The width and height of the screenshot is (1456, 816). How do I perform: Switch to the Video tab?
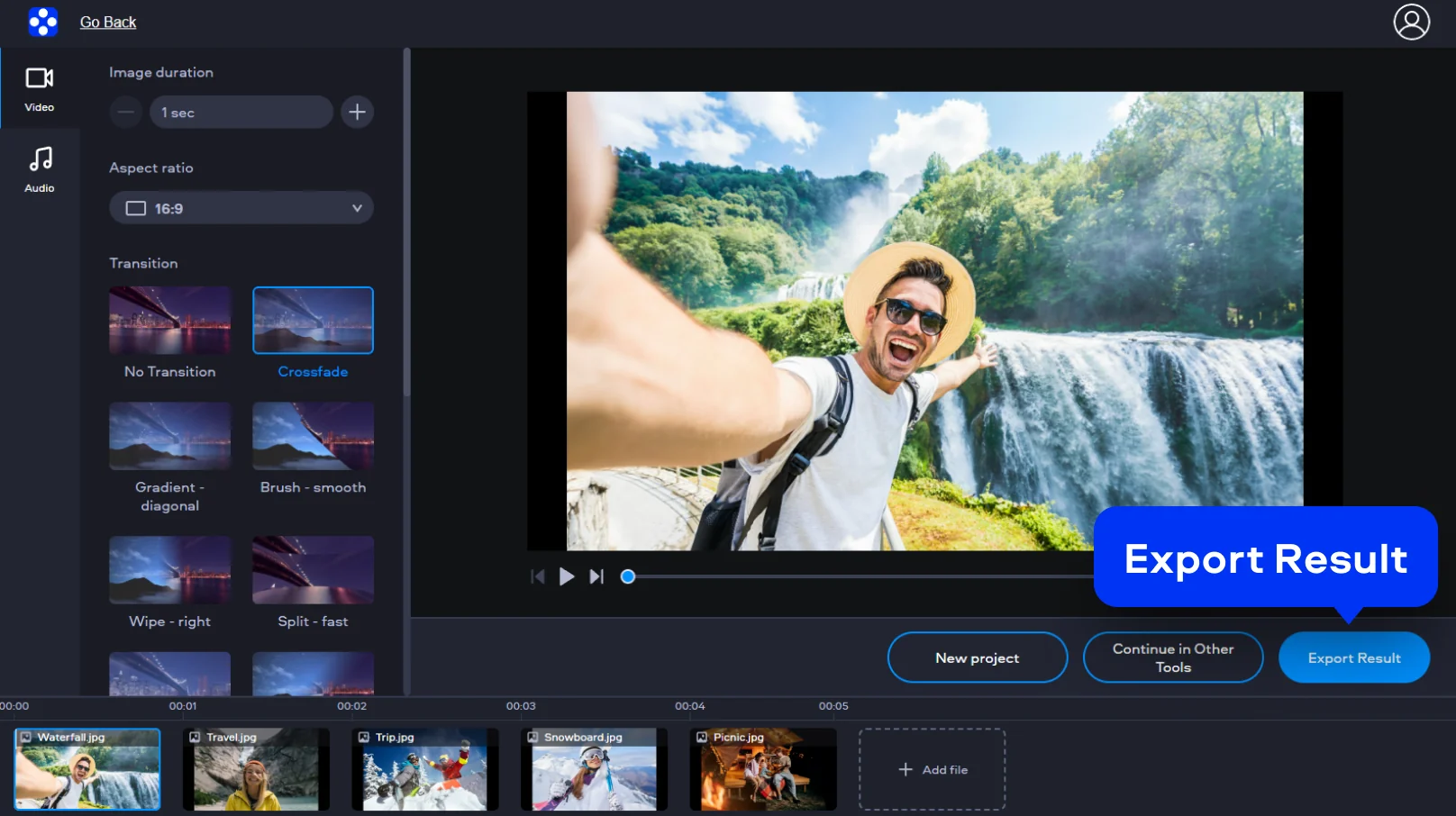[40, 88]
